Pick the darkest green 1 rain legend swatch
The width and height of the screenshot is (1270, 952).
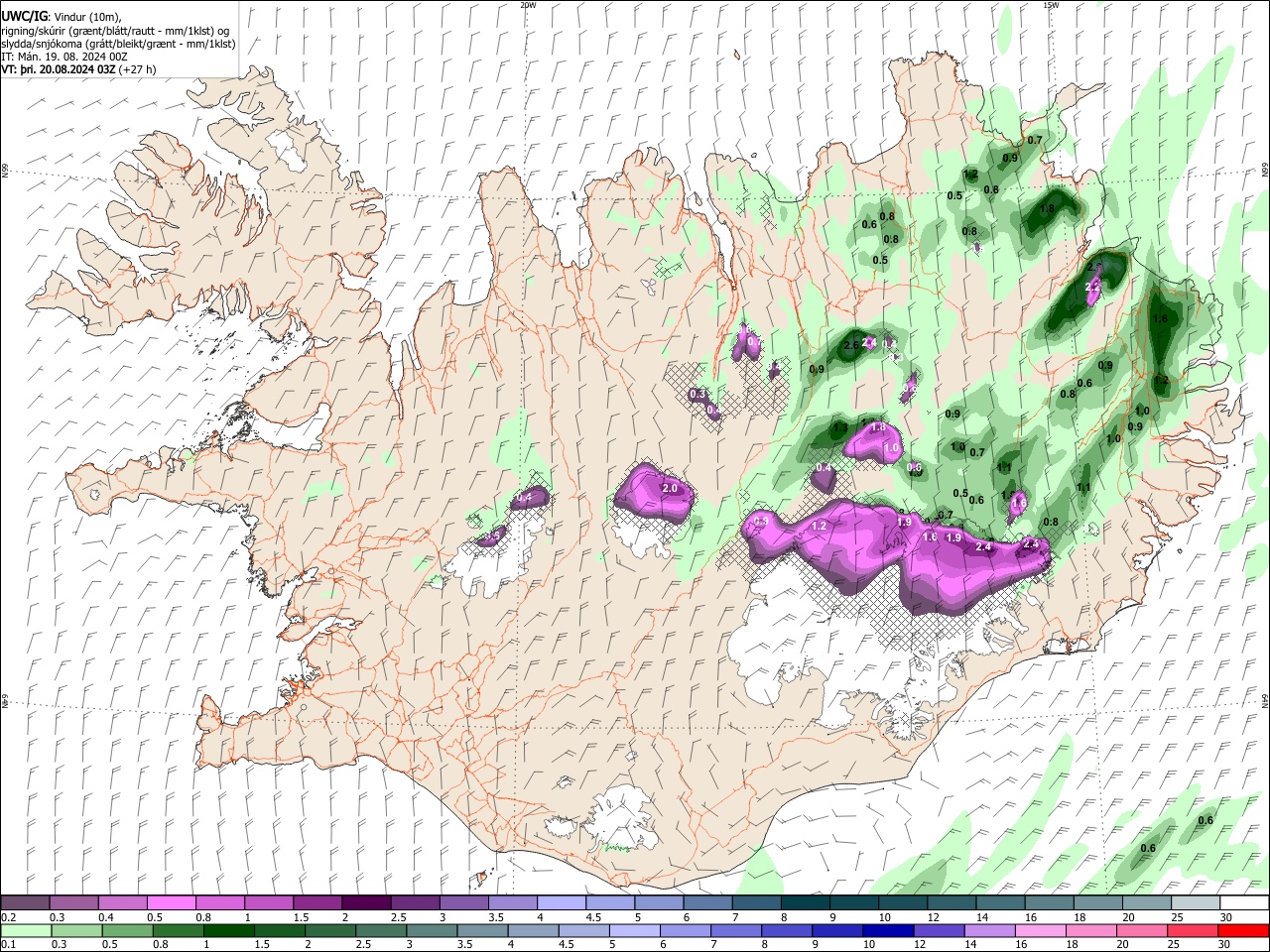(x=228, y=930)
